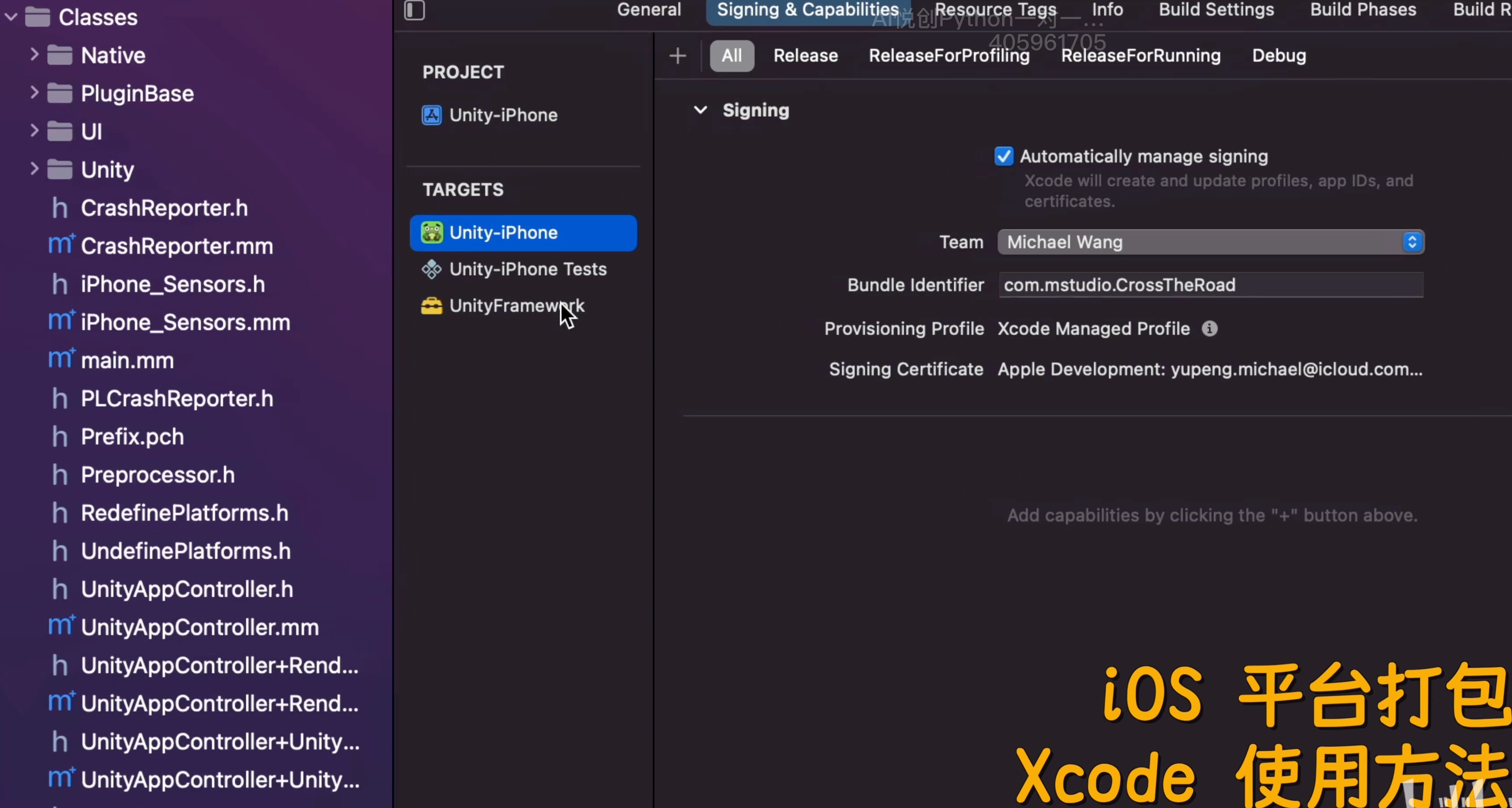Click UndefinePlatforms.h header icon
The height and width of the screenshot is (808, 1512).
(x=60, y=551)
